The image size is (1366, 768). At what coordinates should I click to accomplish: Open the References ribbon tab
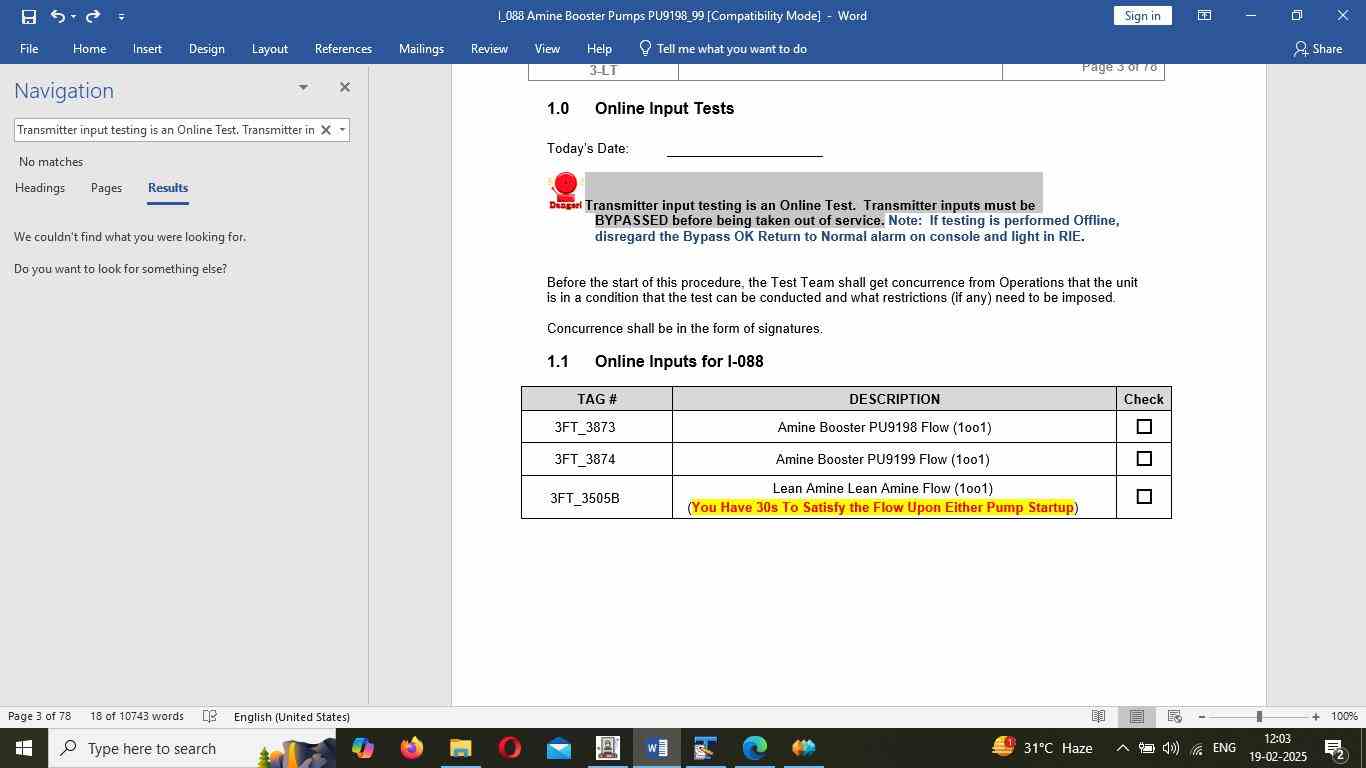[343, 49]
